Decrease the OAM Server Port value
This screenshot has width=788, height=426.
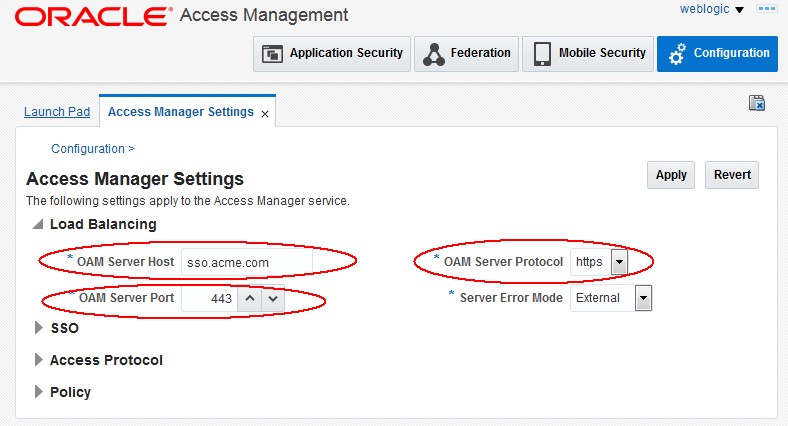273,298
